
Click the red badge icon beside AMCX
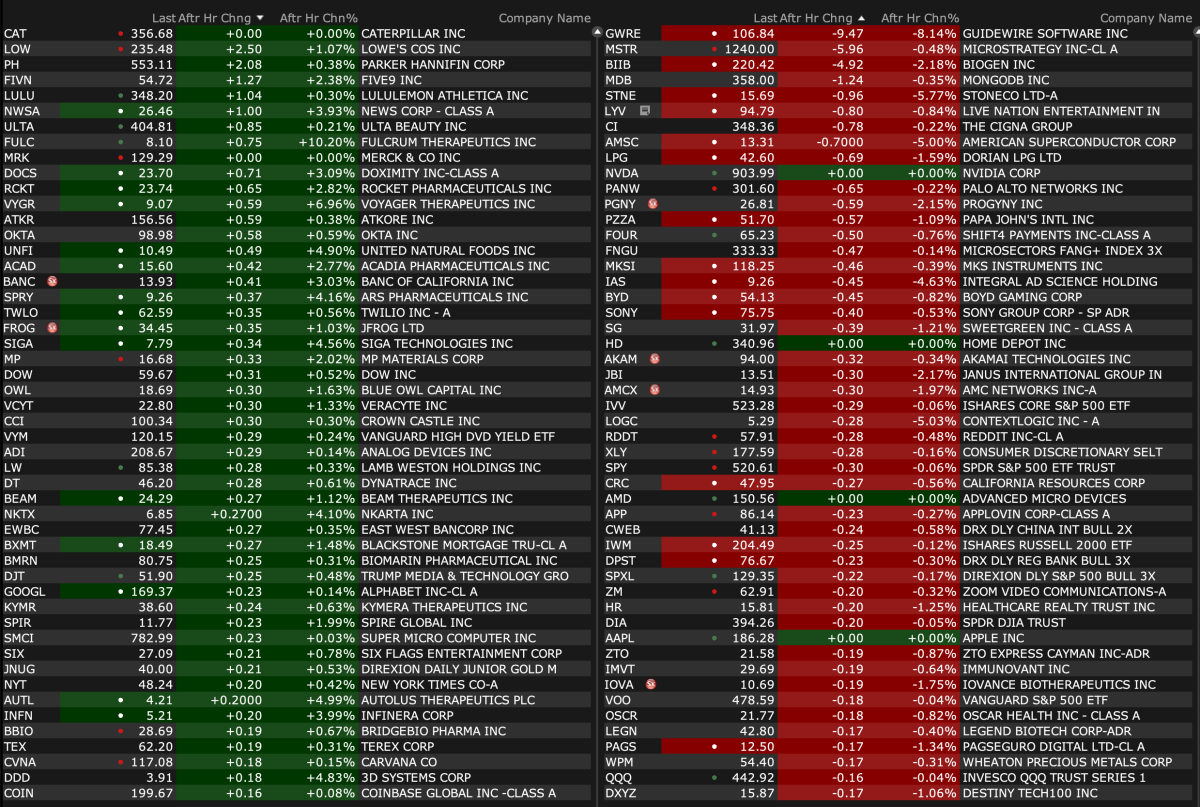tap(655, 389)
